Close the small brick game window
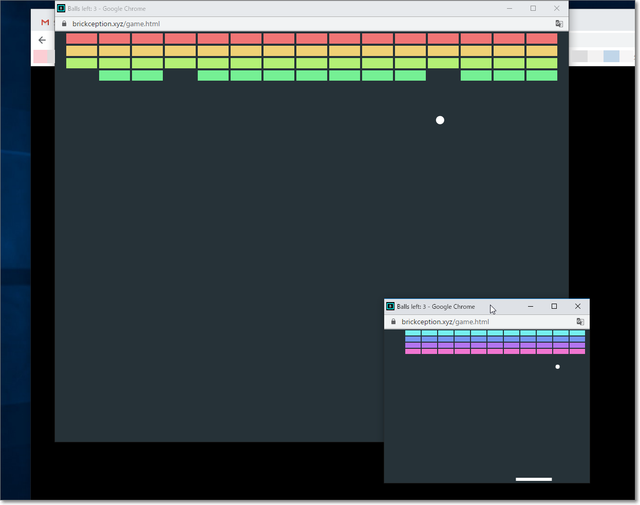The width and height of the screenshot is (640, 505). (577, 306)
